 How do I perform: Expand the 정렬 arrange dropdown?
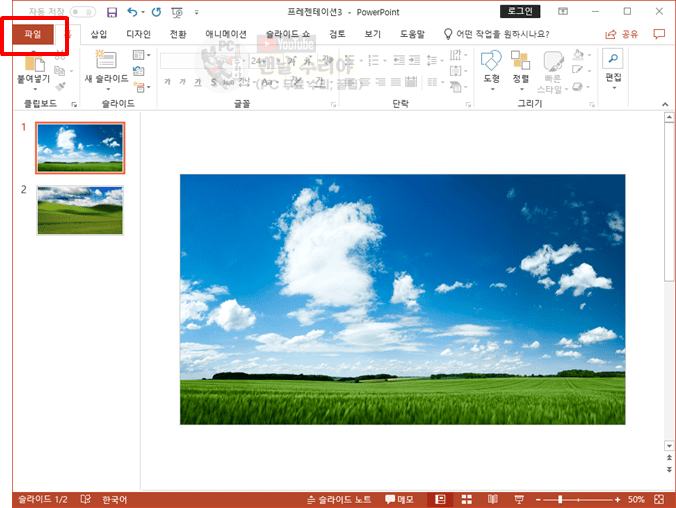[520, 68]
